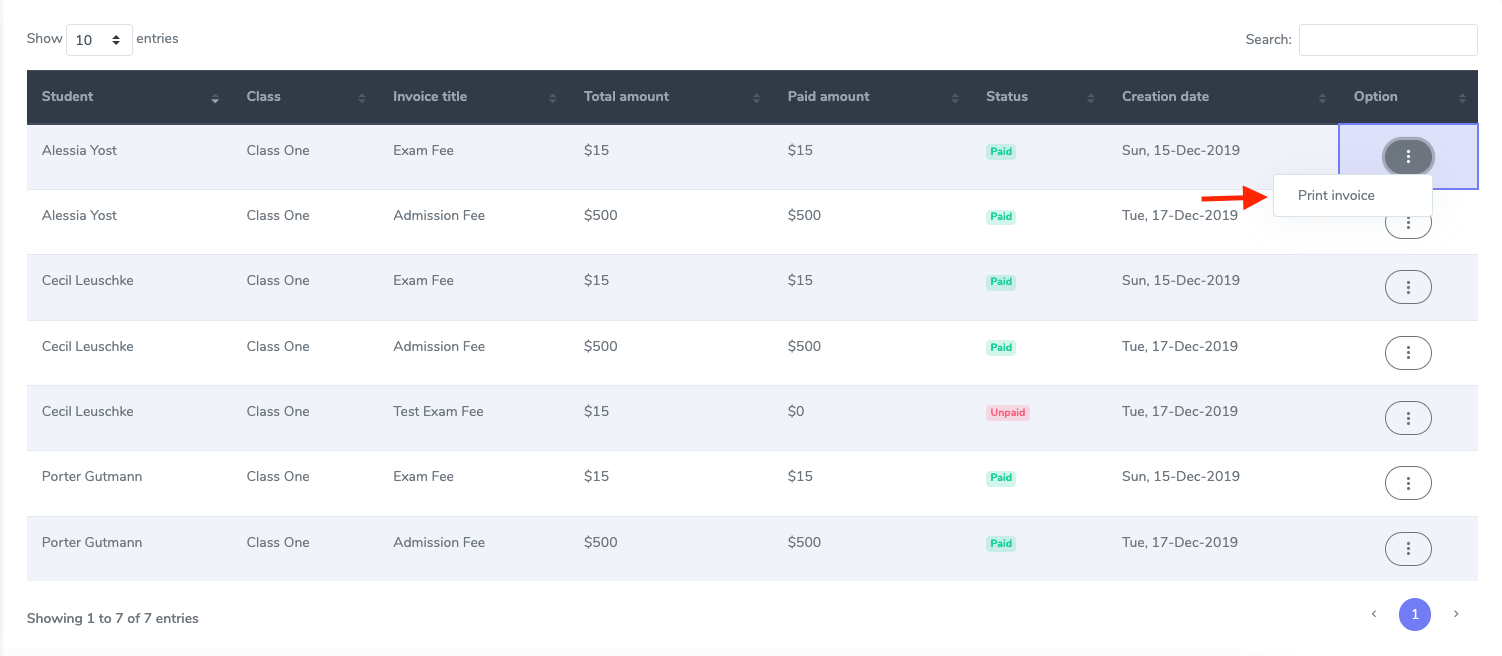Click Paid badge in Cecil Leuschke Admission Fee row

click(1001, 348)
